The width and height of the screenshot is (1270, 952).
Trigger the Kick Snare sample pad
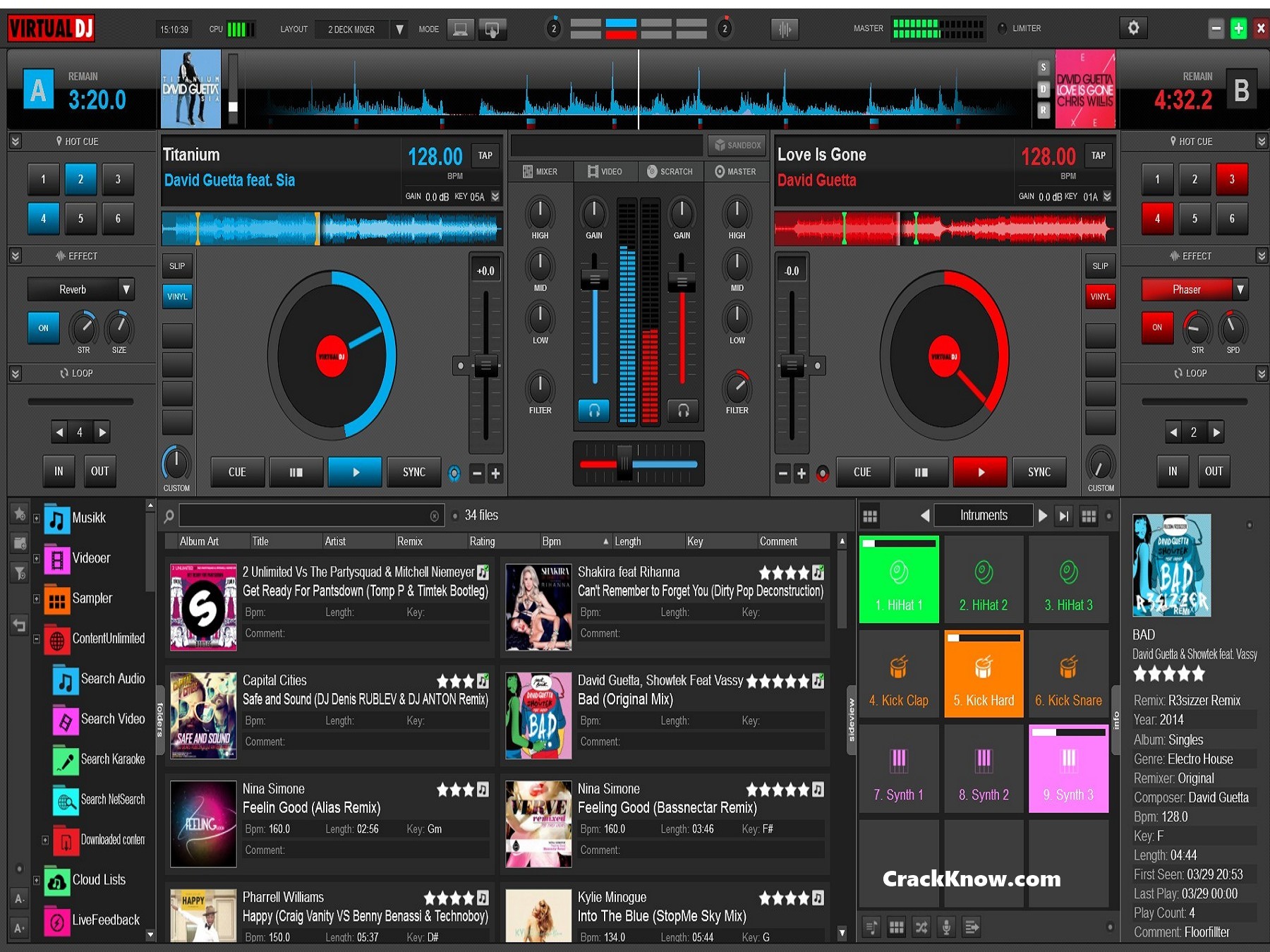click(1068, 675)
